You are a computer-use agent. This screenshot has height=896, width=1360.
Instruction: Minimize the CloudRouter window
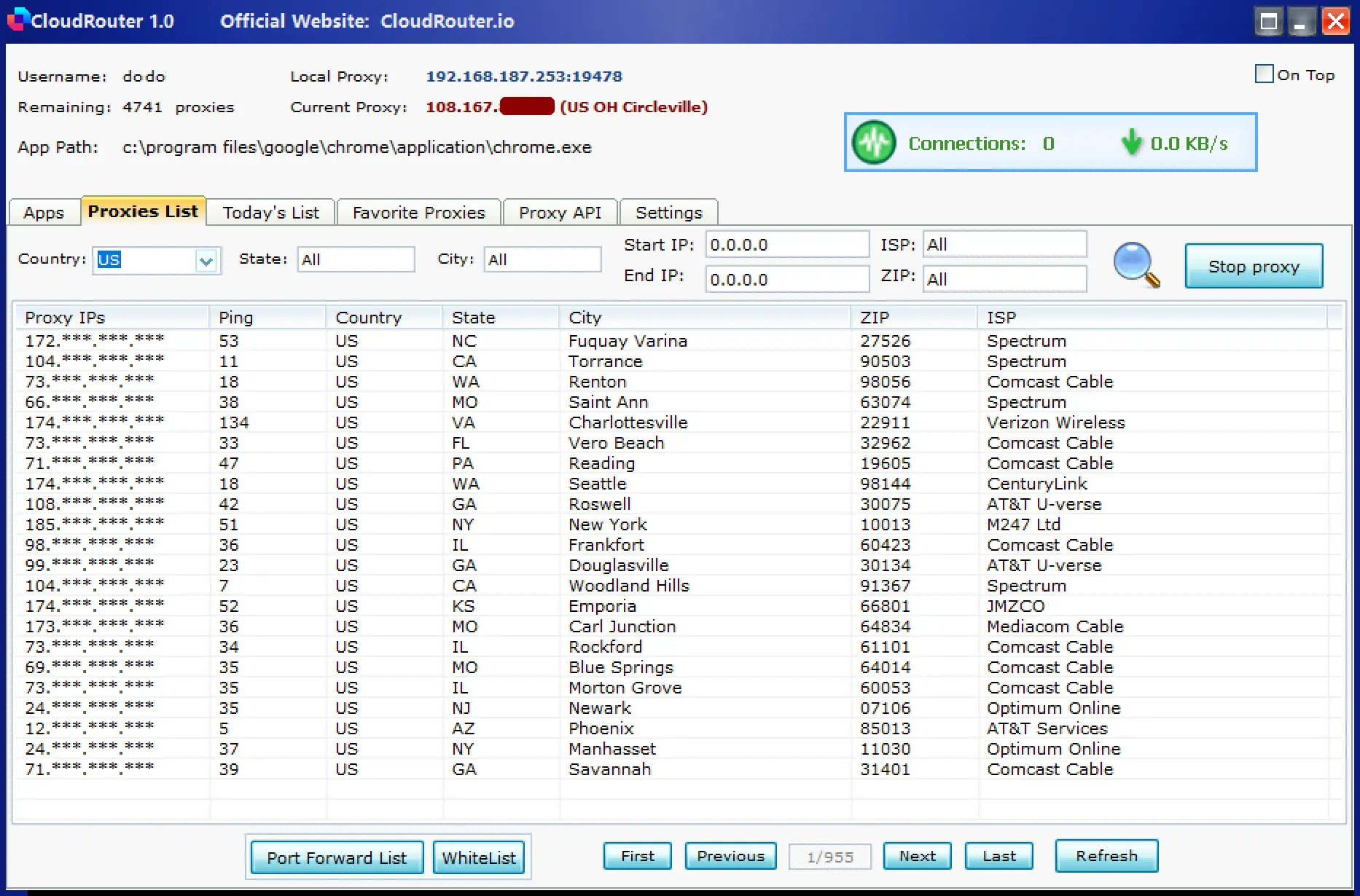(x=1301, y=21)
